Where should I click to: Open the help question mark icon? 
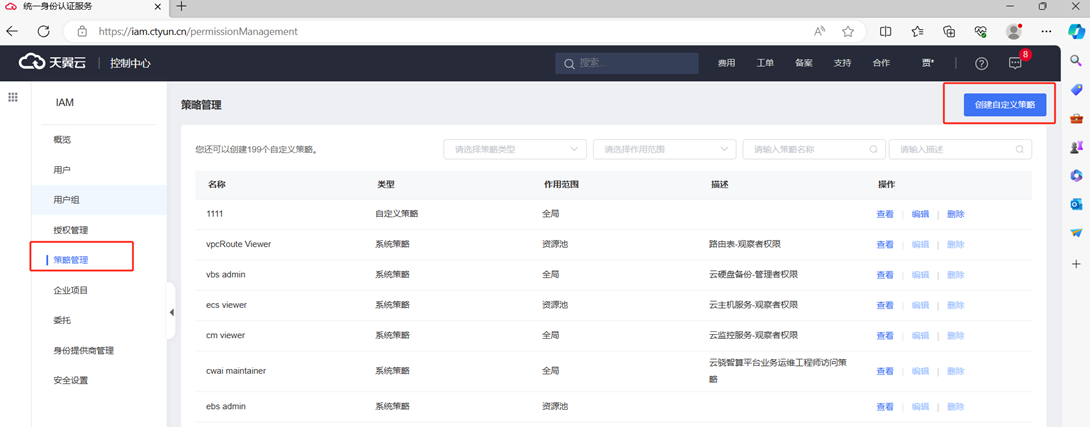click(x=981, y=63)
